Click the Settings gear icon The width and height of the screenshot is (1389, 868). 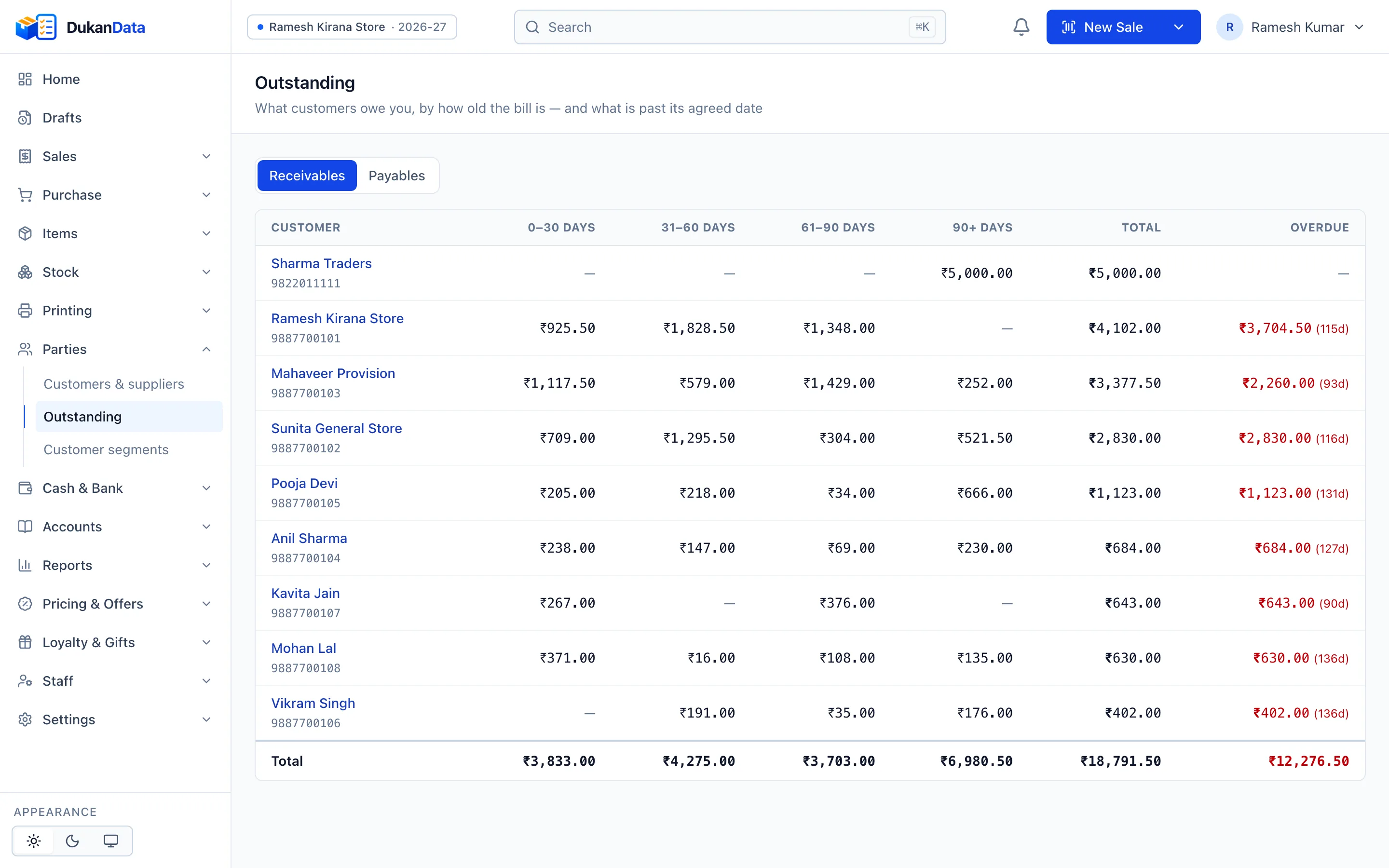[25, 719]
